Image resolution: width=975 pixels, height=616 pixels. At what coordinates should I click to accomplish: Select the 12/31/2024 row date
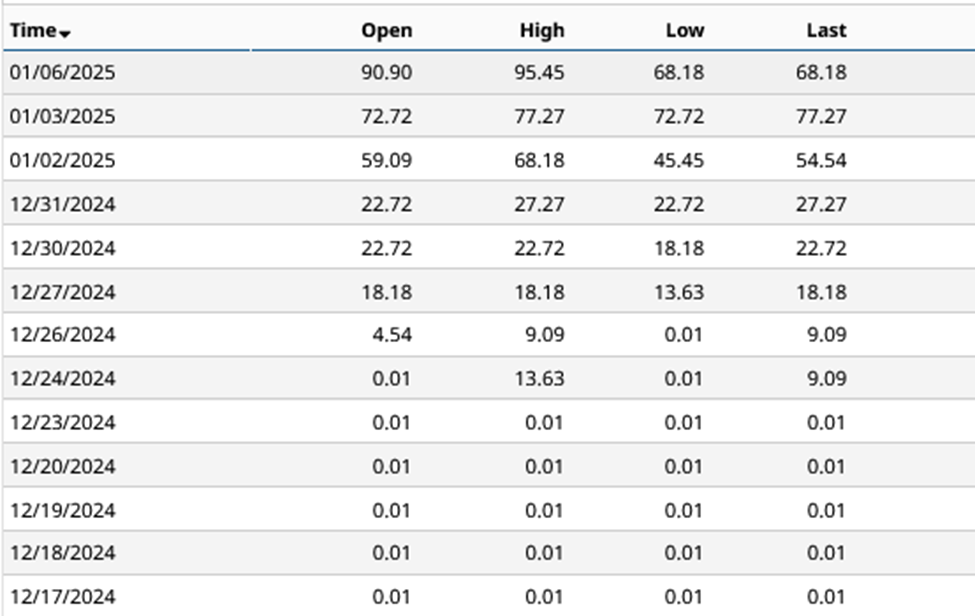[62, 205]
